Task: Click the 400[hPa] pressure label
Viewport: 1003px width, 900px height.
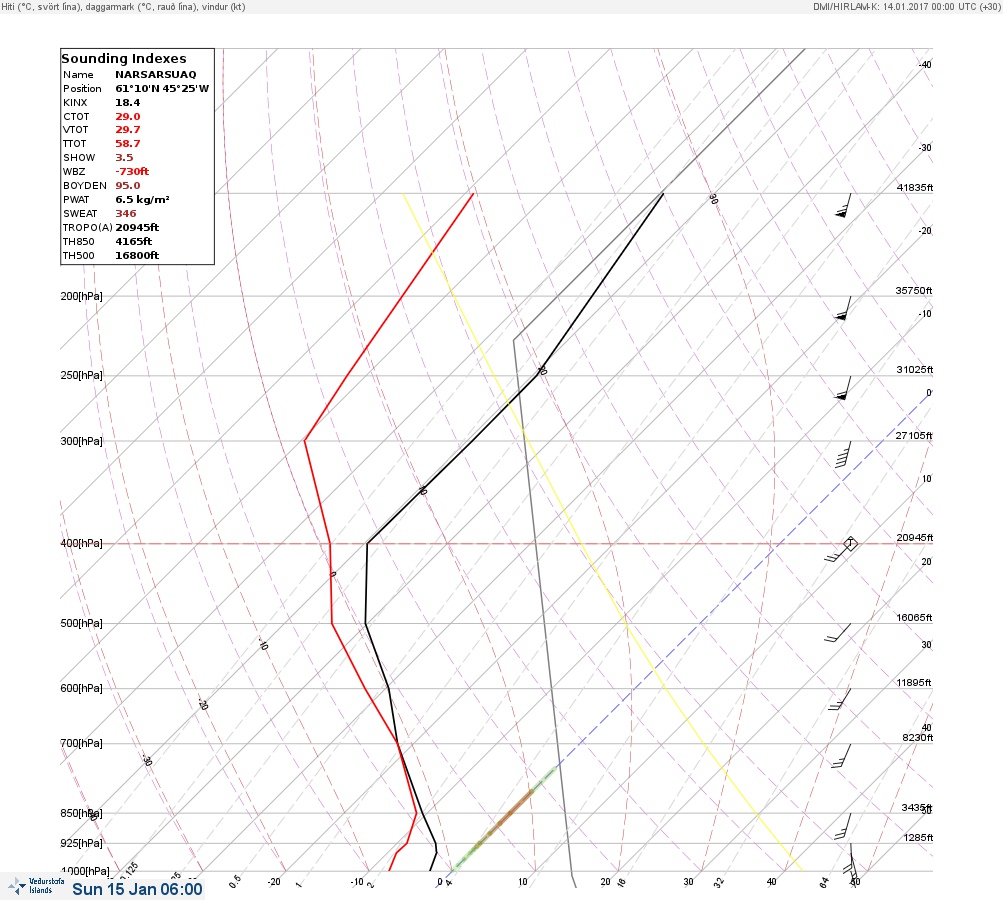Action: pos(81,543)
